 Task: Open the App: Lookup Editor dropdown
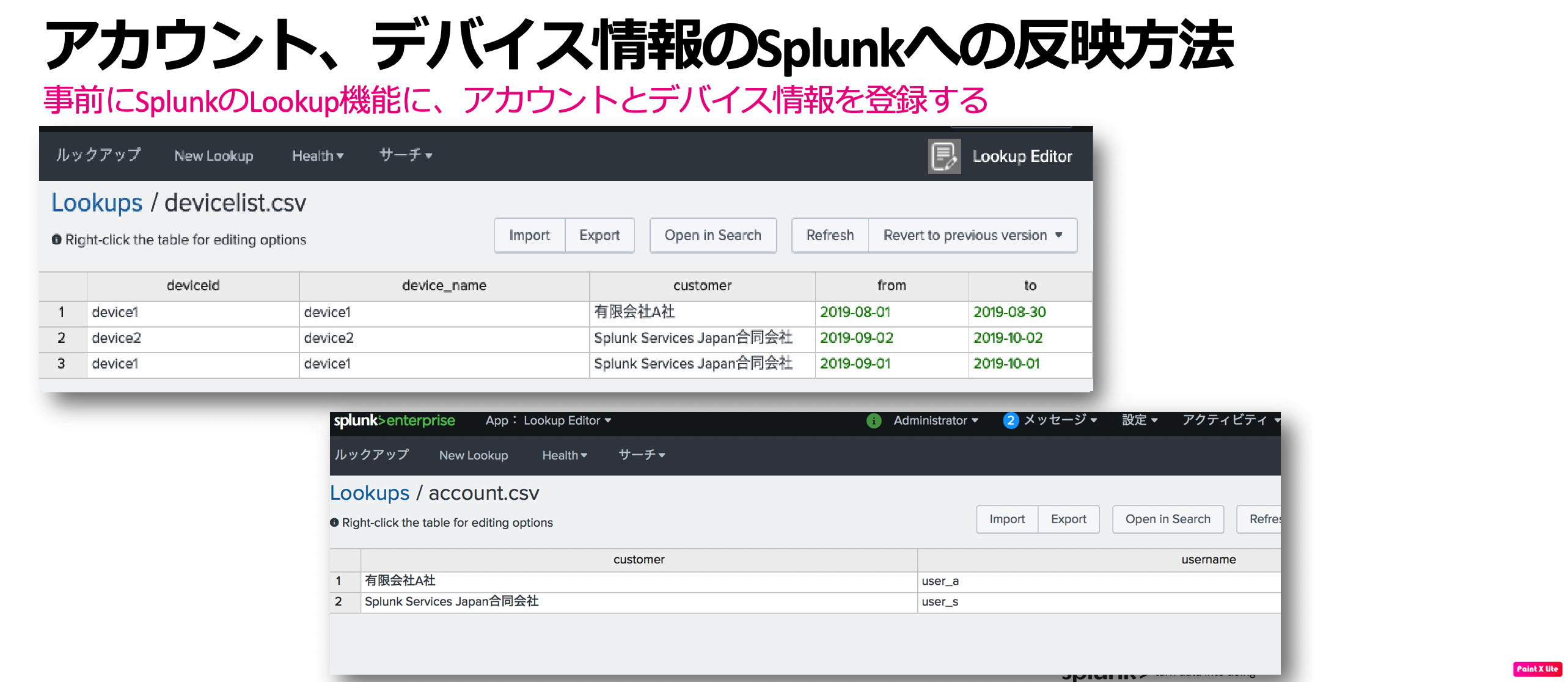click(x=548, y=420)
